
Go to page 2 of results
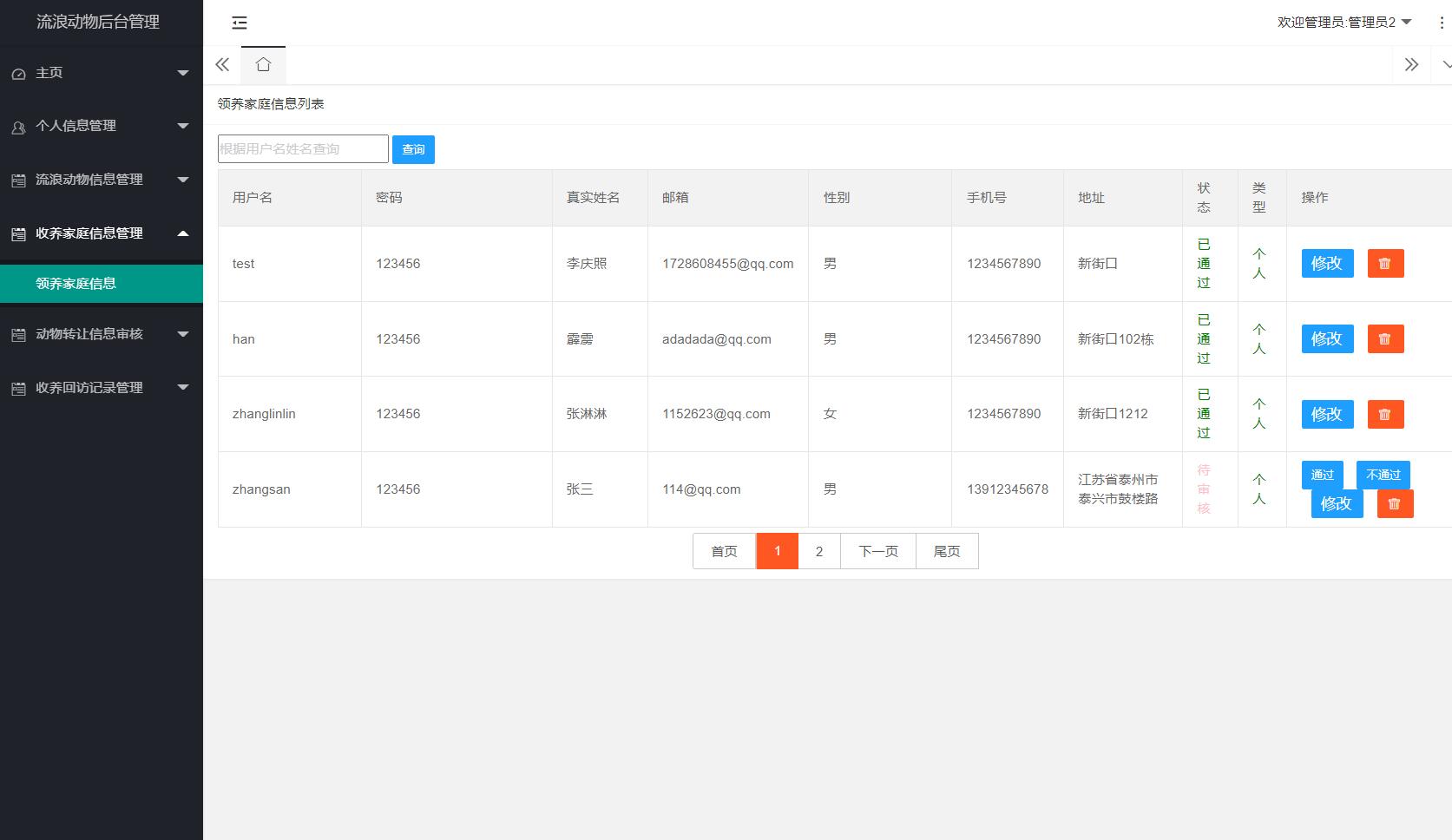pyautogui.click(x=818, y=550)
